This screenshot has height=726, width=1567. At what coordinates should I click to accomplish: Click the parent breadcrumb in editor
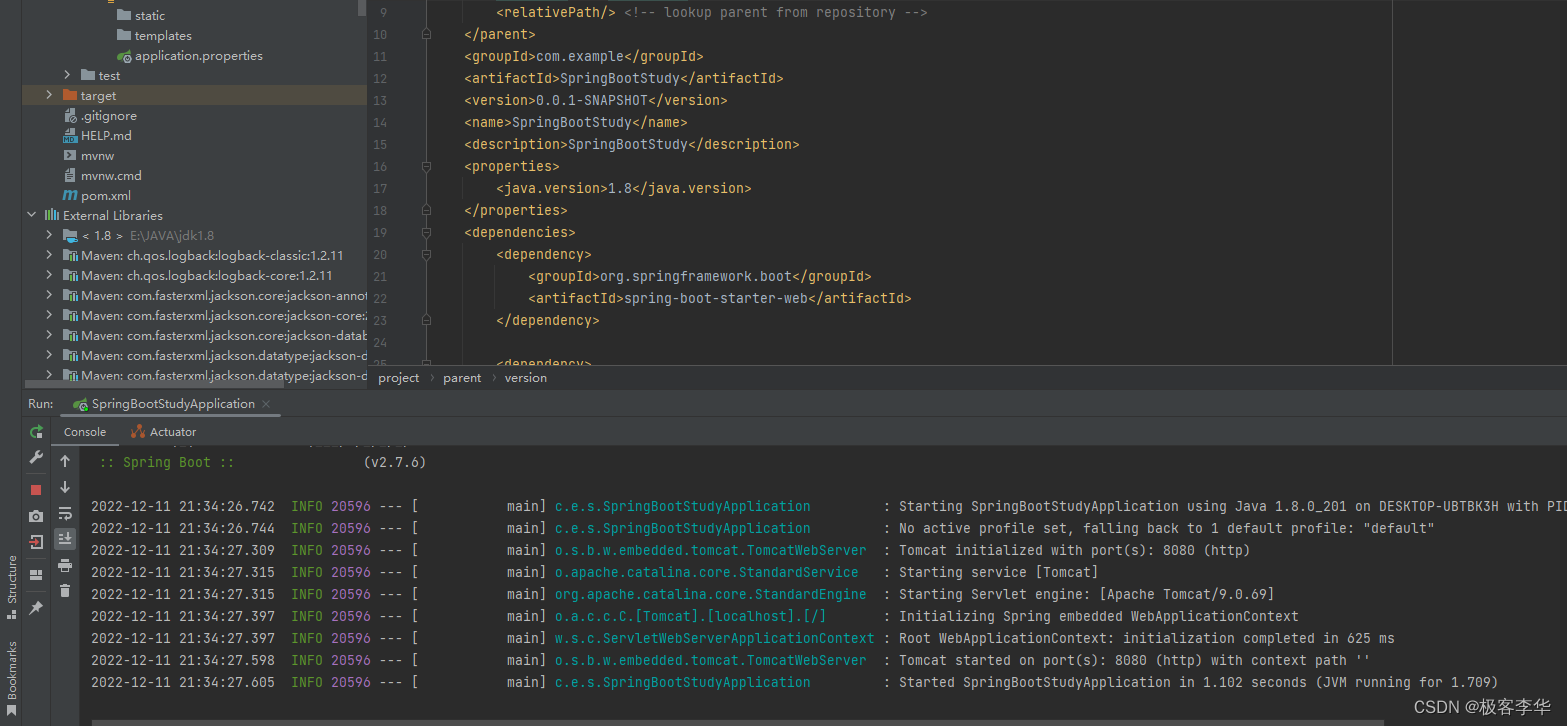click(x=462, y=378)
